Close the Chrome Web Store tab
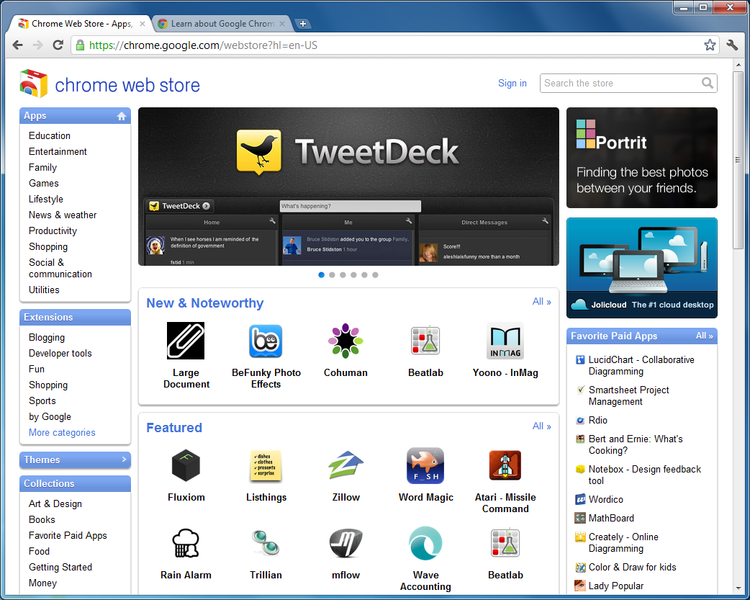 click(142, 23)
